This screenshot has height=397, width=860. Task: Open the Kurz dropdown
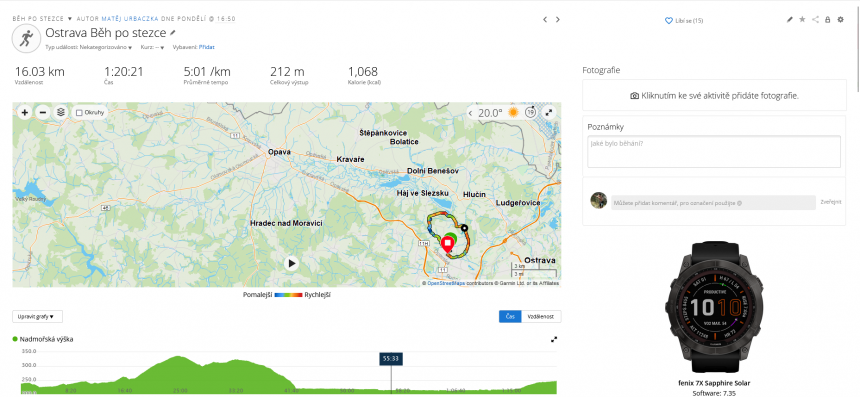[152, 48]
